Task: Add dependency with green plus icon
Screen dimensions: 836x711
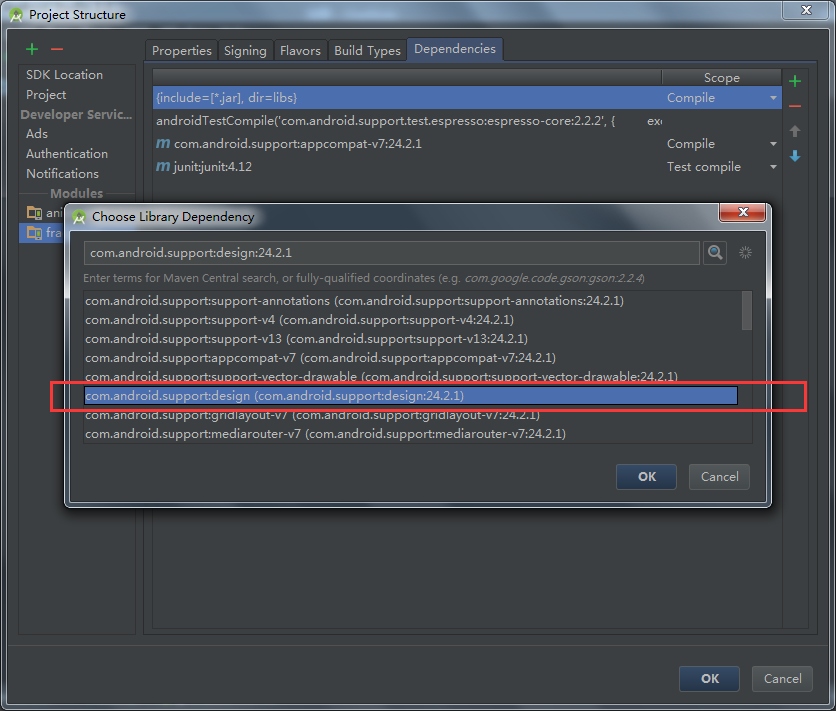Action: click(x=795, y=81)
